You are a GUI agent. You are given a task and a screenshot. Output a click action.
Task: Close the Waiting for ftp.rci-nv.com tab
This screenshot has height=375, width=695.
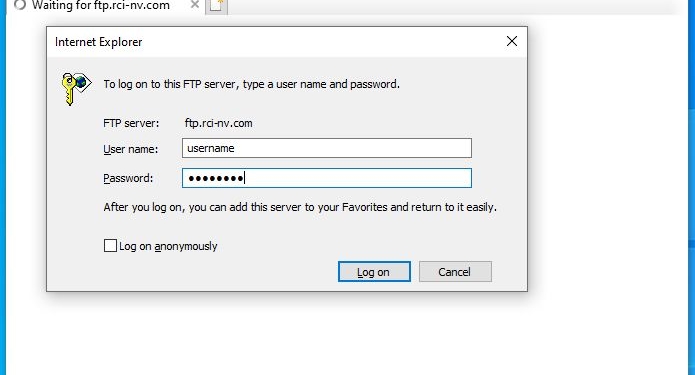pos(195,5)
